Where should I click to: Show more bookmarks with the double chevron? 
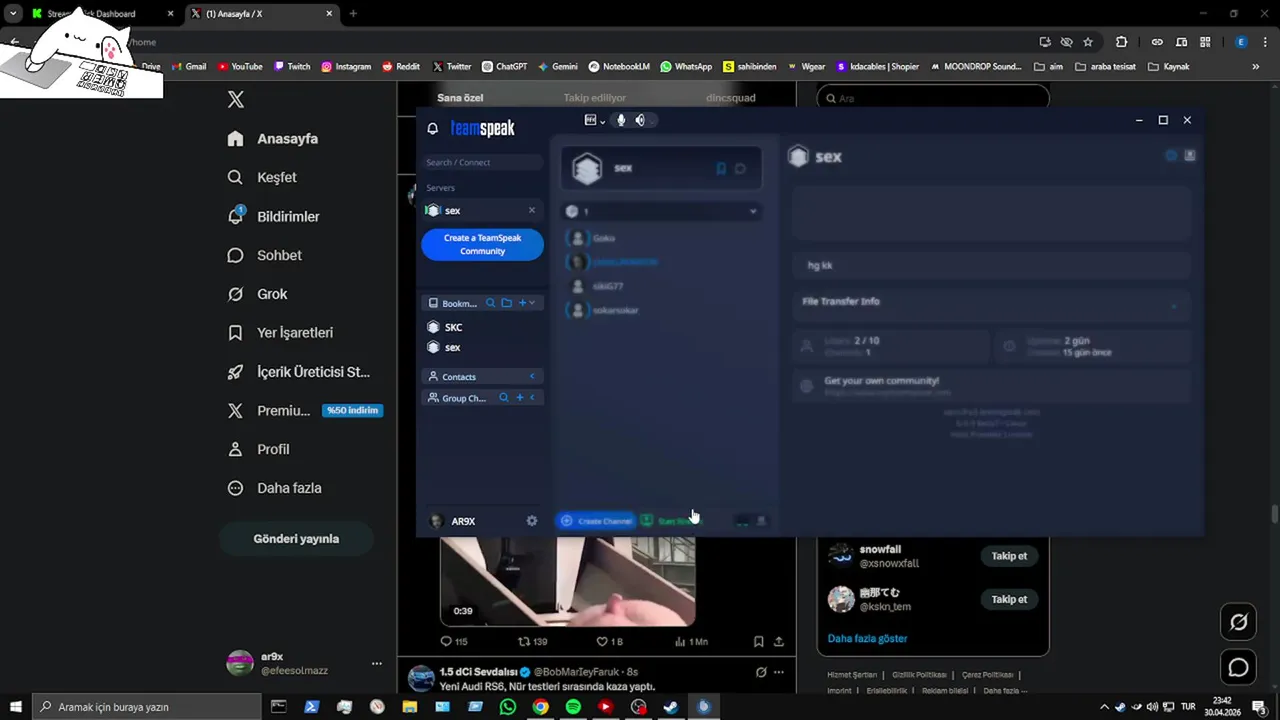1256,67
